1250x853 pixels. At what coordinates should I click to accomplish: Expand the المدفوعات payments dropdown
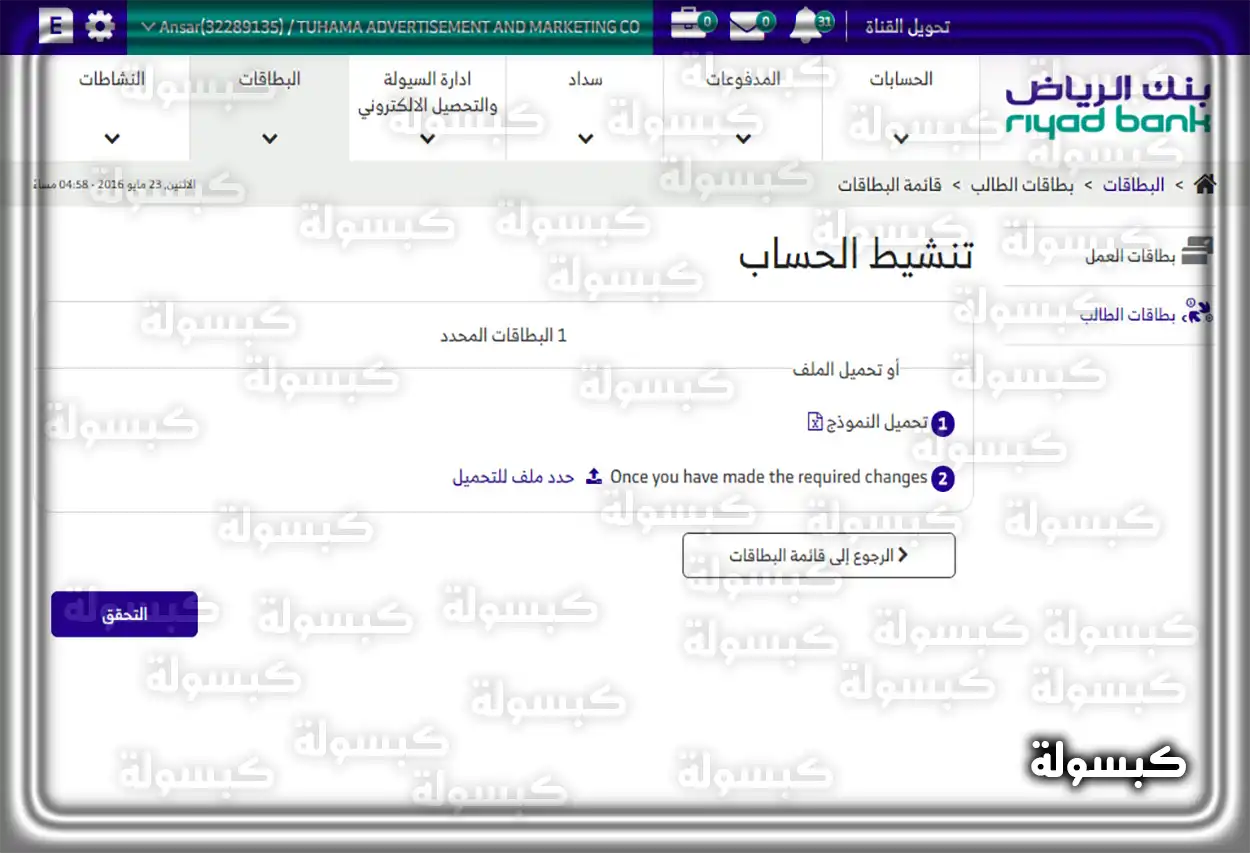(x=743, y=105)
